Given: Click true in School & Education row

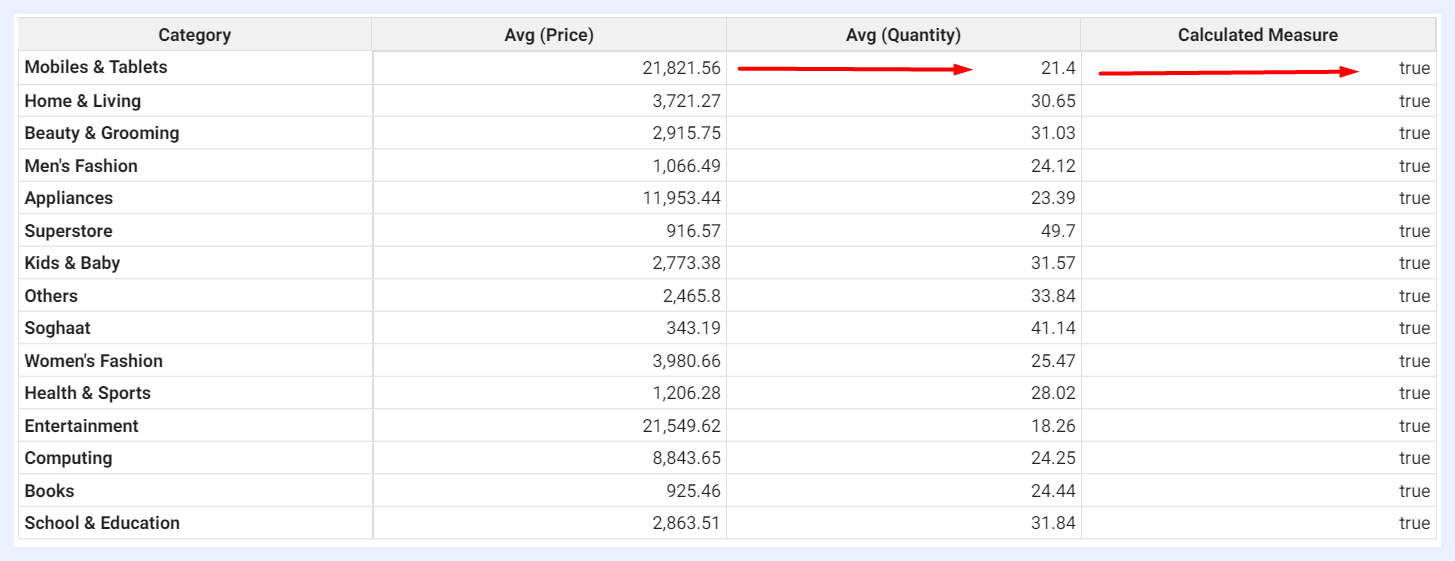Looking at the screenshot, I should pyautogui.click(x=1415, y=523).
